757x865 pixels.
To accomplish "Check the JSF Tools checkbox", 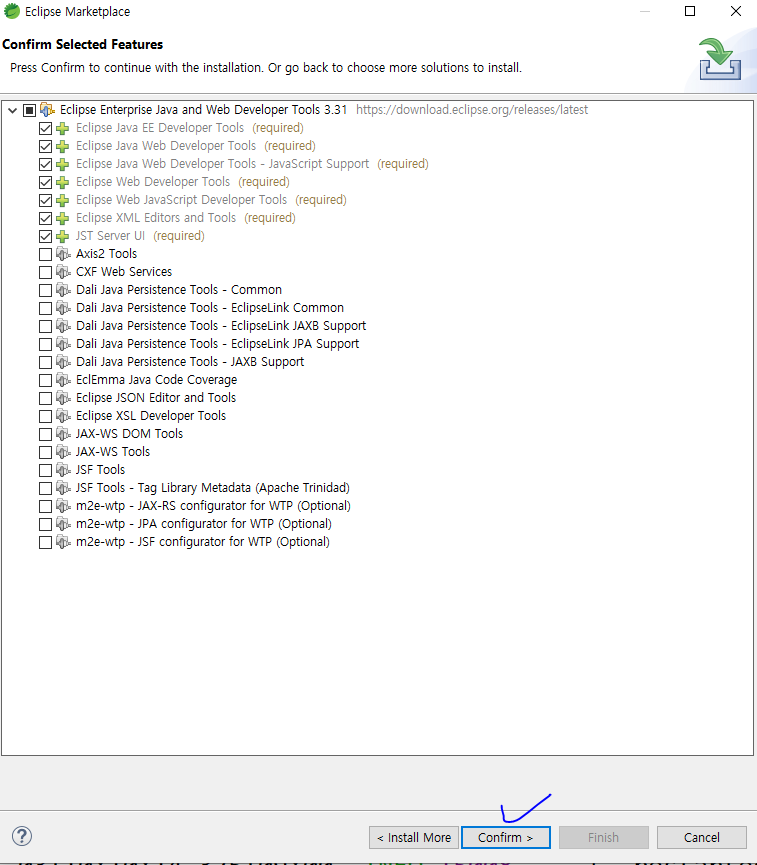I will click(45, 471).
